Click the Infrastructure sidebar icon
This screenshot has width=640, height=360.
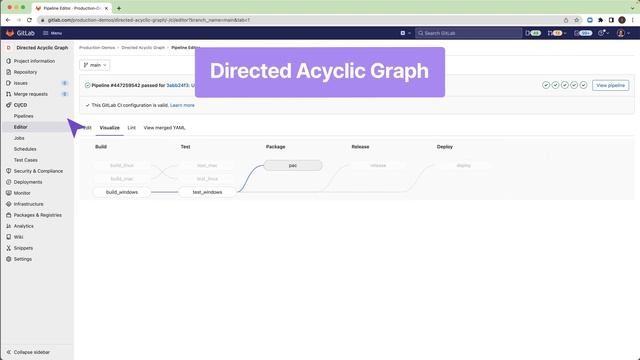coord(9,204)
